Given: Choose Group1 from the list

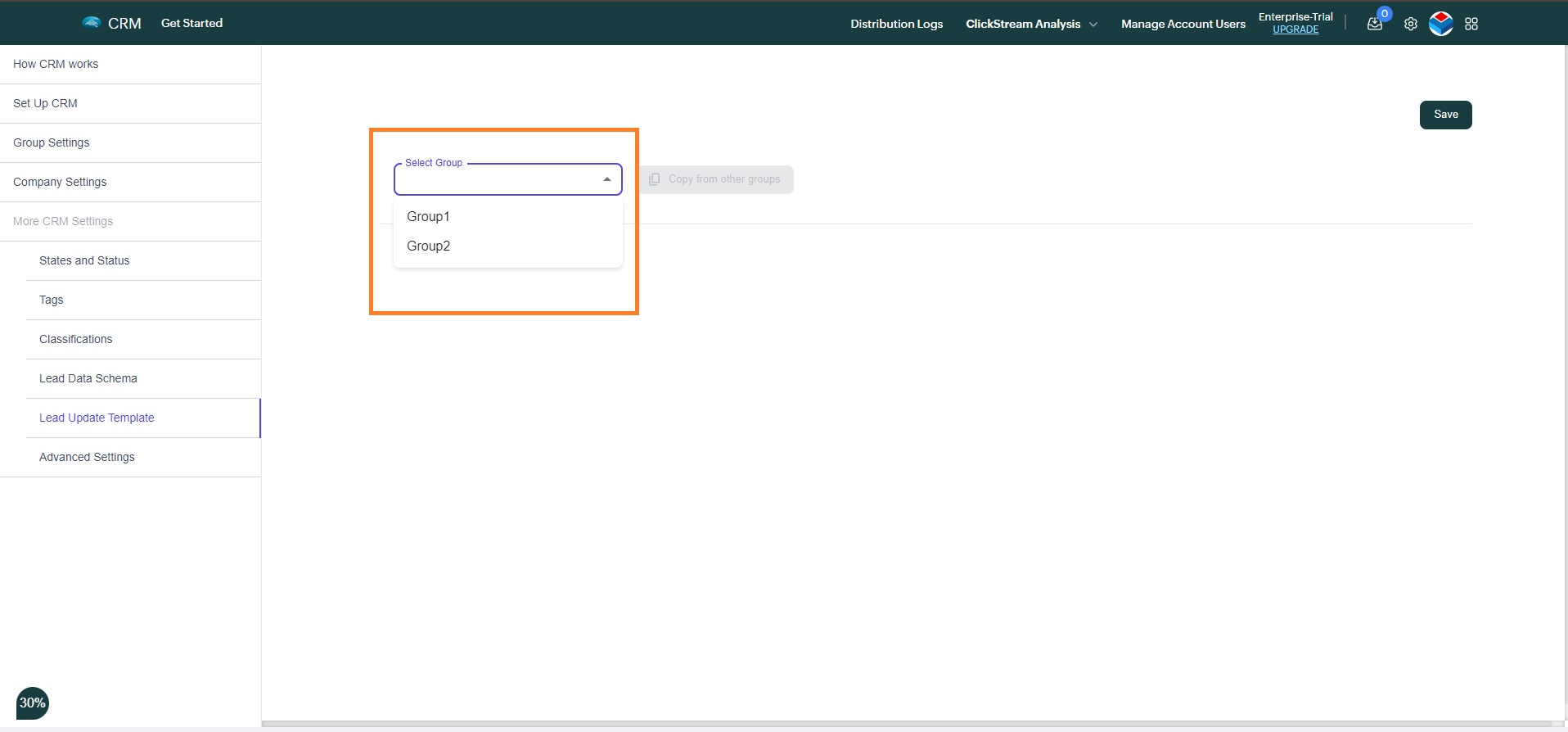Looking at the screenshot, I should (x=508, y=216).
